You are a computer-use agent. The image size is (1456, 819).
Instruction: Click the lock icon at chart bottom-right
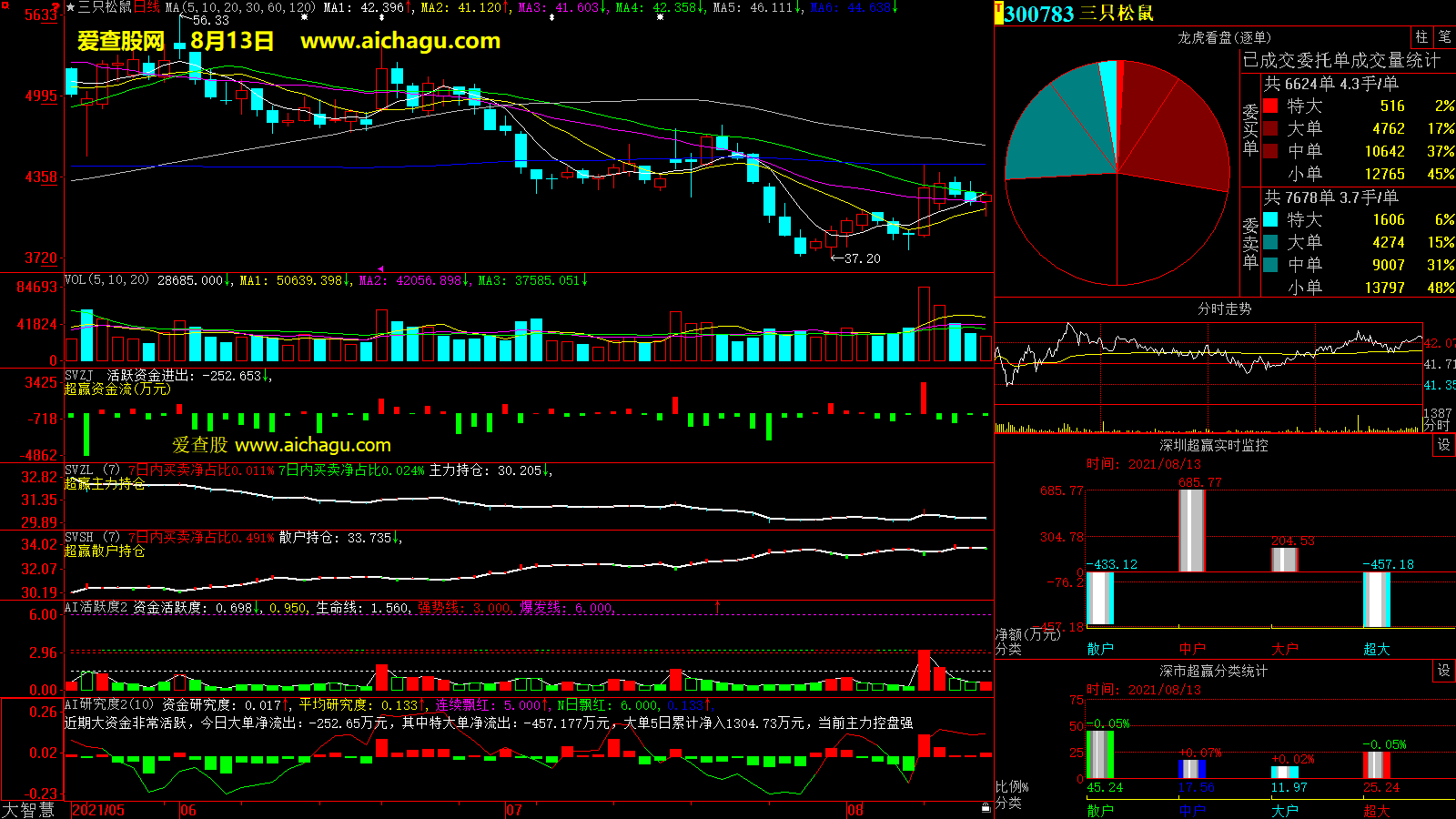click(986, 807)
